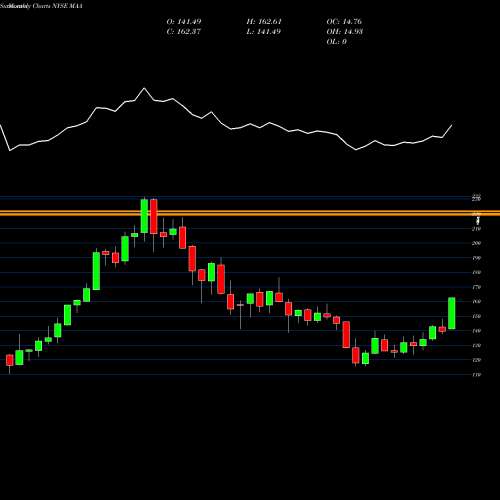Select the high value 'H: 162.61'
Screen dimensions: 500x500
click(x=264, y=21)
